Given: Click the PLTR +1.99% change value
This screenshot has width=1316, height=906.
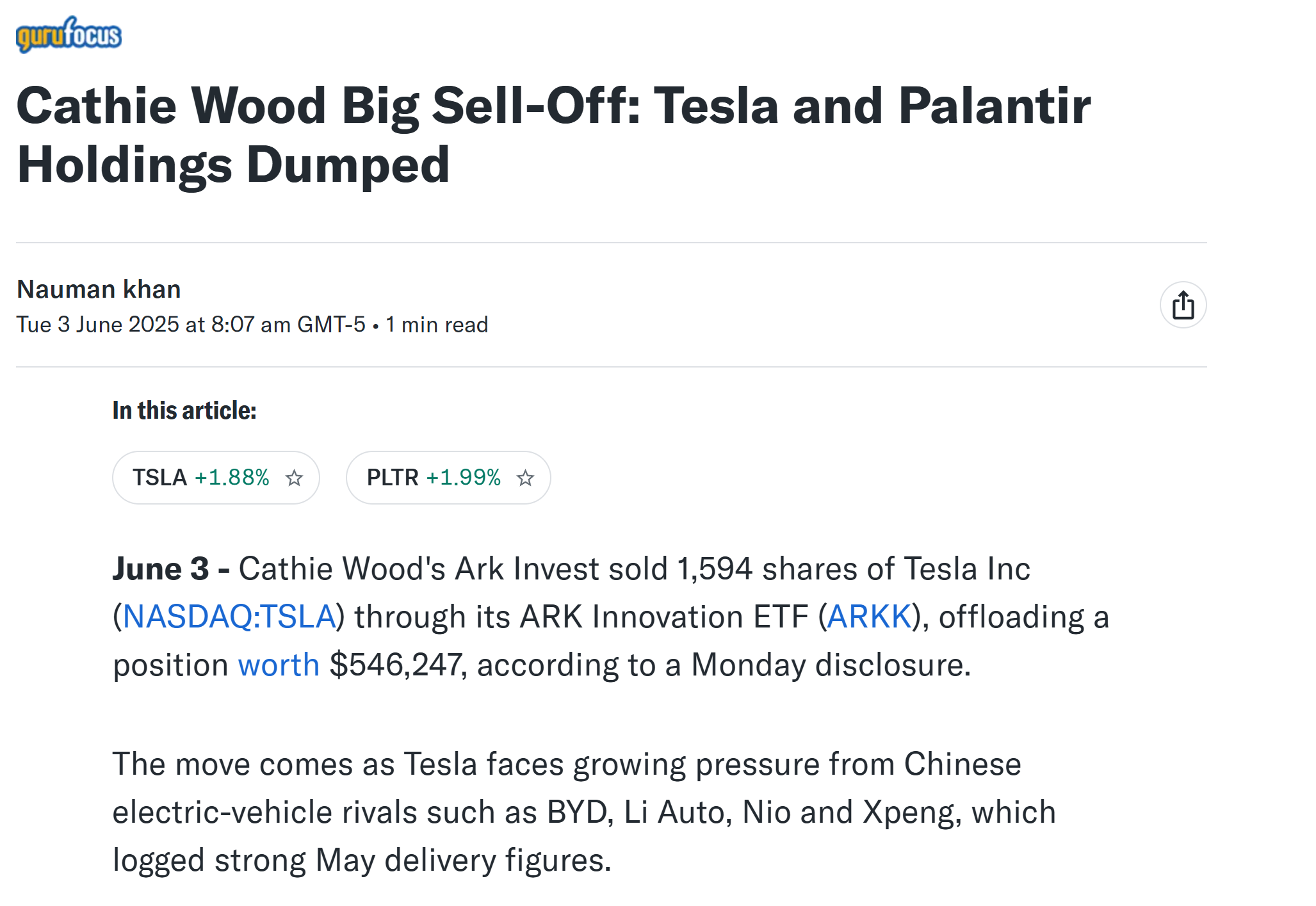Looking at the screenshot, I should coord(464,478).
